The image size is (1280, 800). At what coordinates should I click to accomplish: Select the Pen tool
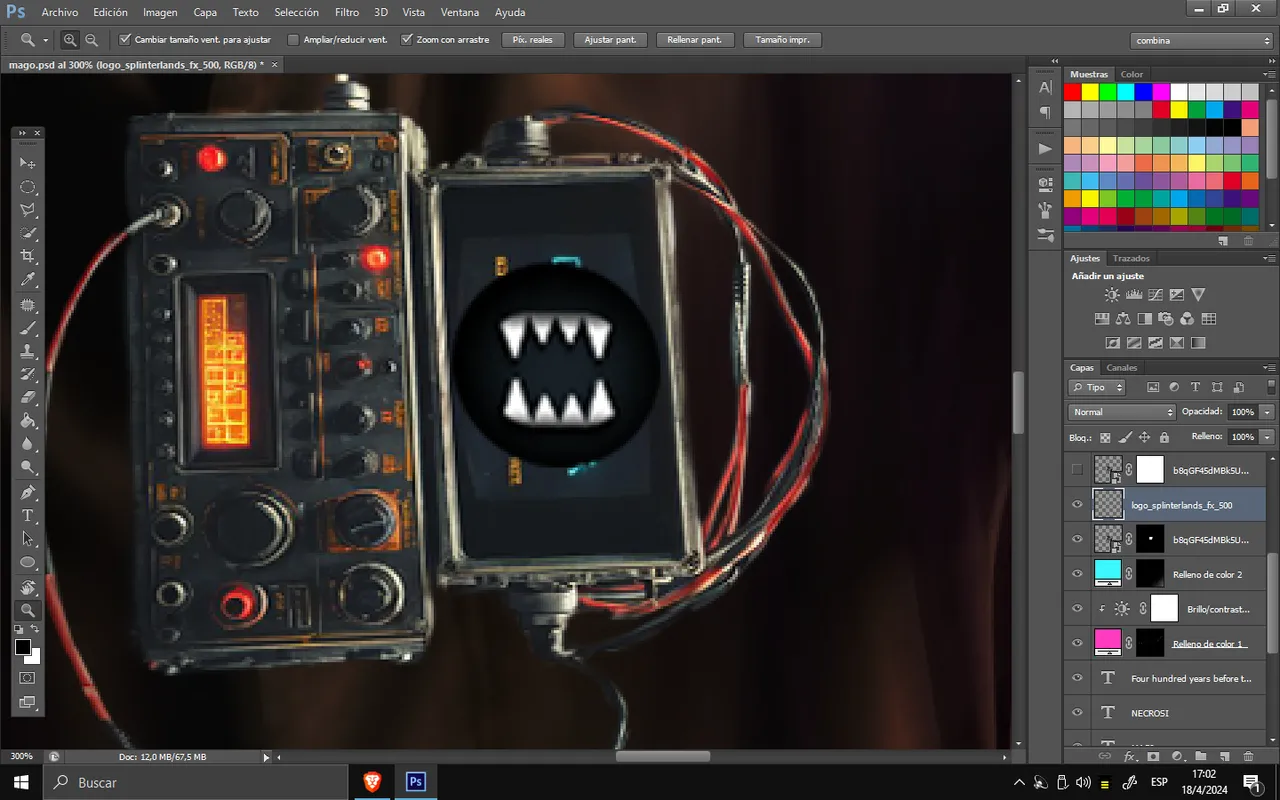click(x=28, y=492)
